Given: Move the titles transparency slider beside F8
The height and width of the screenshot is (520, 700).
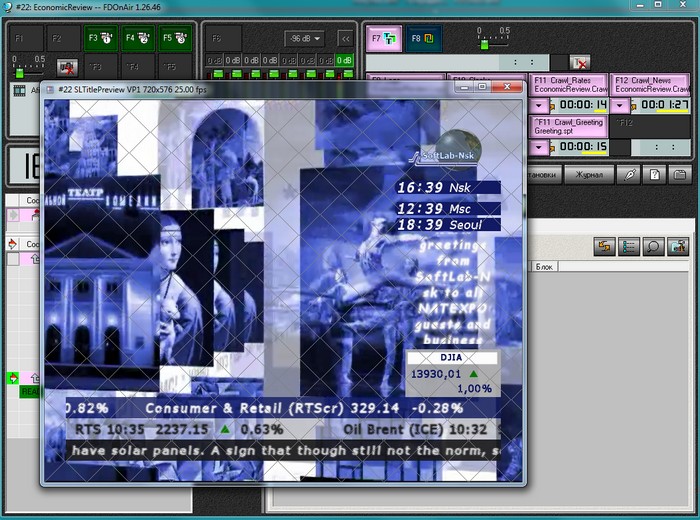Looking at the screenshot, I should click(484, 44).
